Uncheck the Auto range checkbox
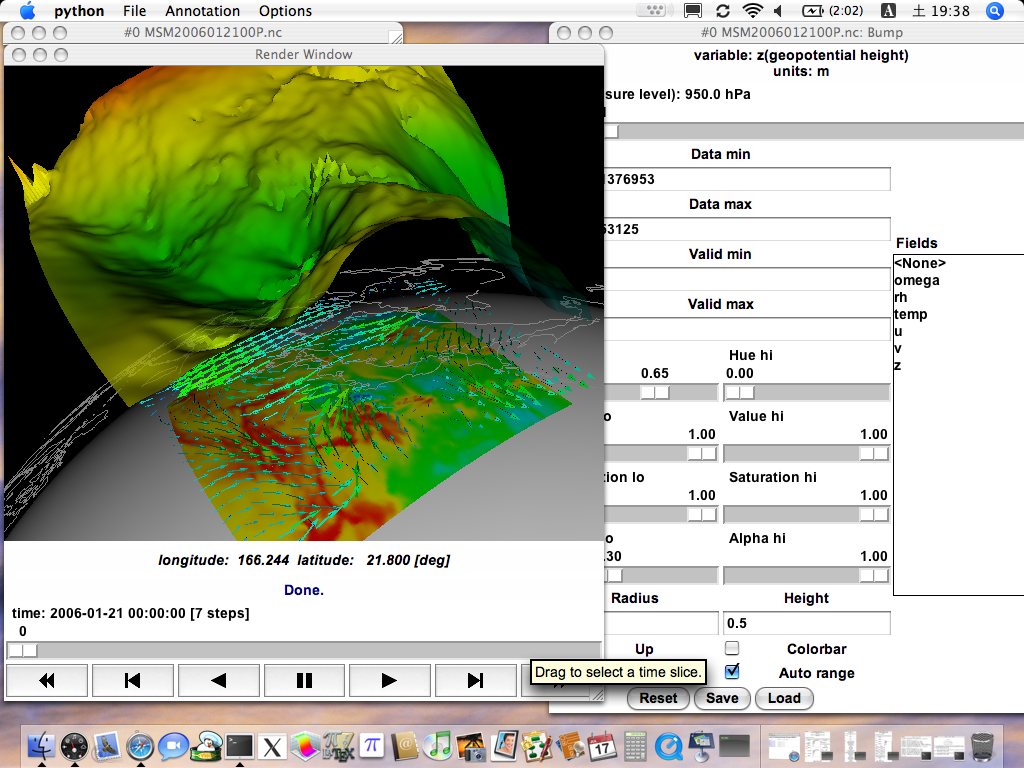This screenshot has width=1024, height=768. point(732,672)
